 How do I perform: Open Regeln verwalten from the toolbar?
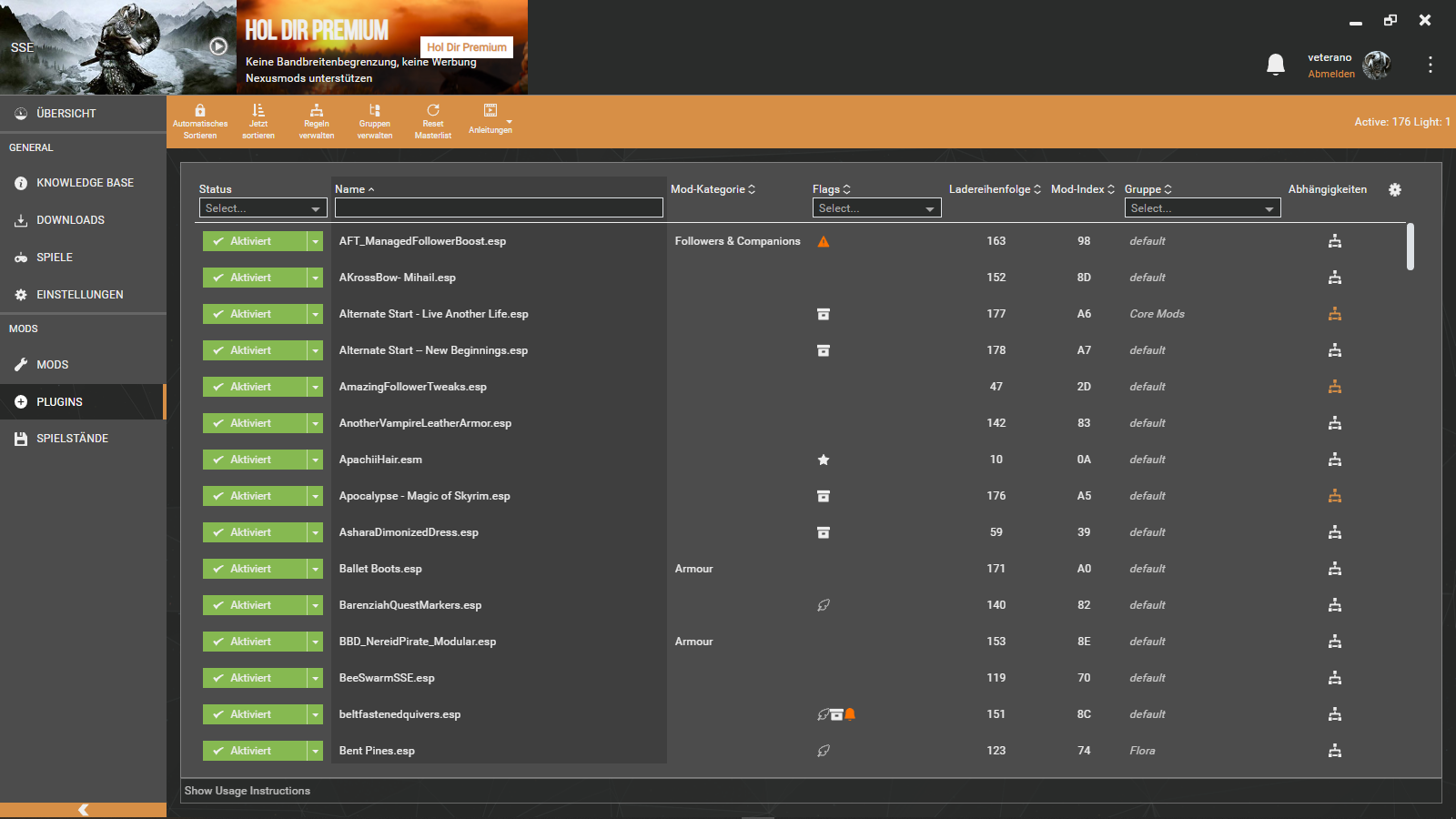click(x=317, y=111)
